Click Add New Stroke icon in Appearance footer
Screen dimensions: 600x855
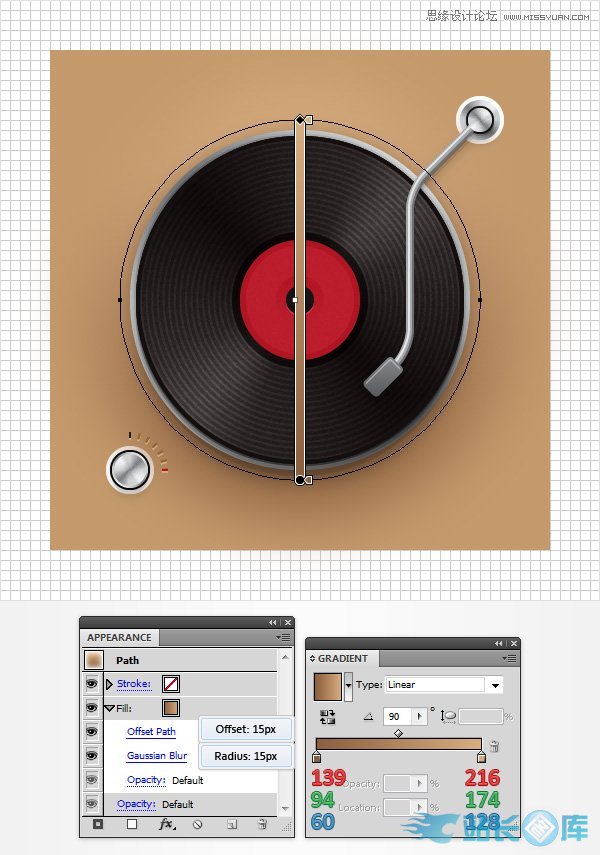(98, 824)
